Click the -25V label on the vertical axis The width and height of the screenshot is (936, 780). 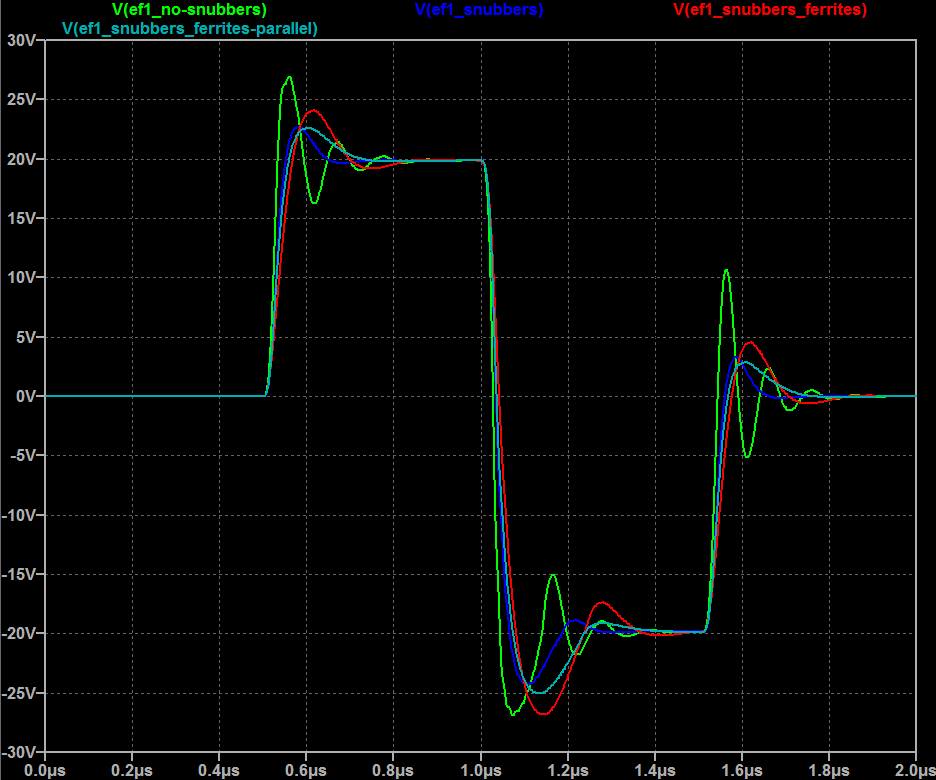(19, 692)
